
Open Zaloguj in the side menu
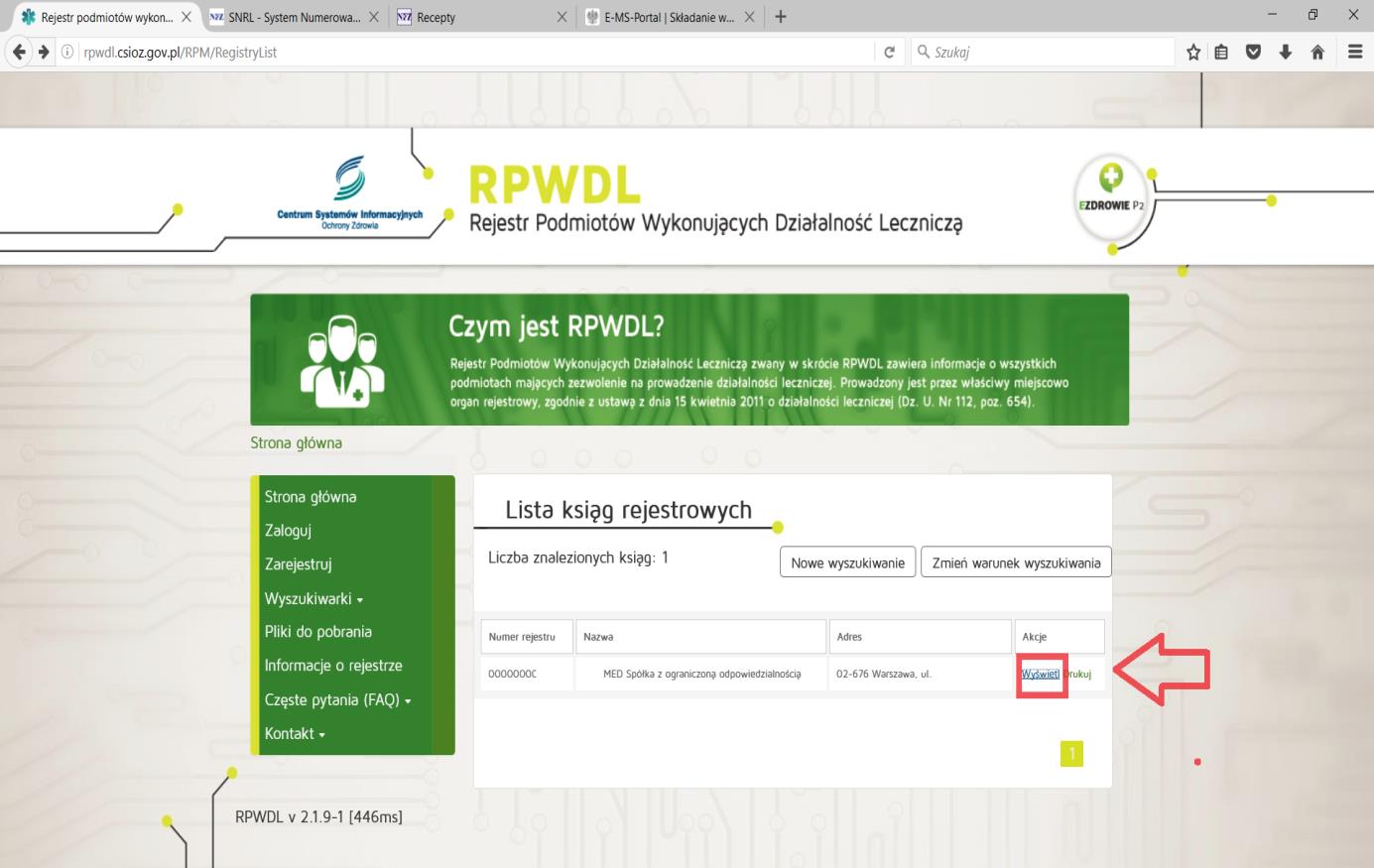(x=288, y=531)
